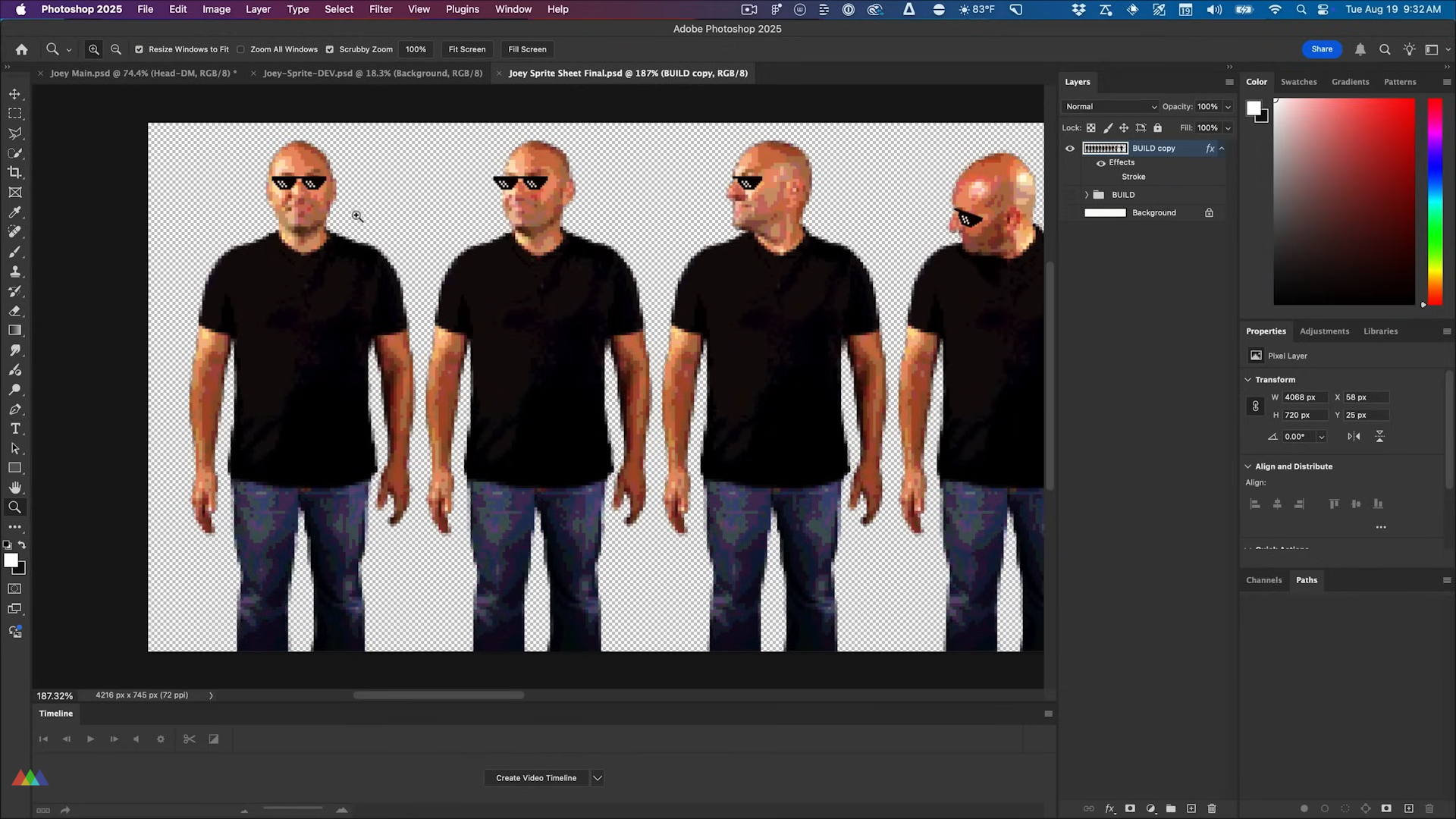Open the blend mode Normal dropdown
The image size is (1456, 819).
[1110, 107]
